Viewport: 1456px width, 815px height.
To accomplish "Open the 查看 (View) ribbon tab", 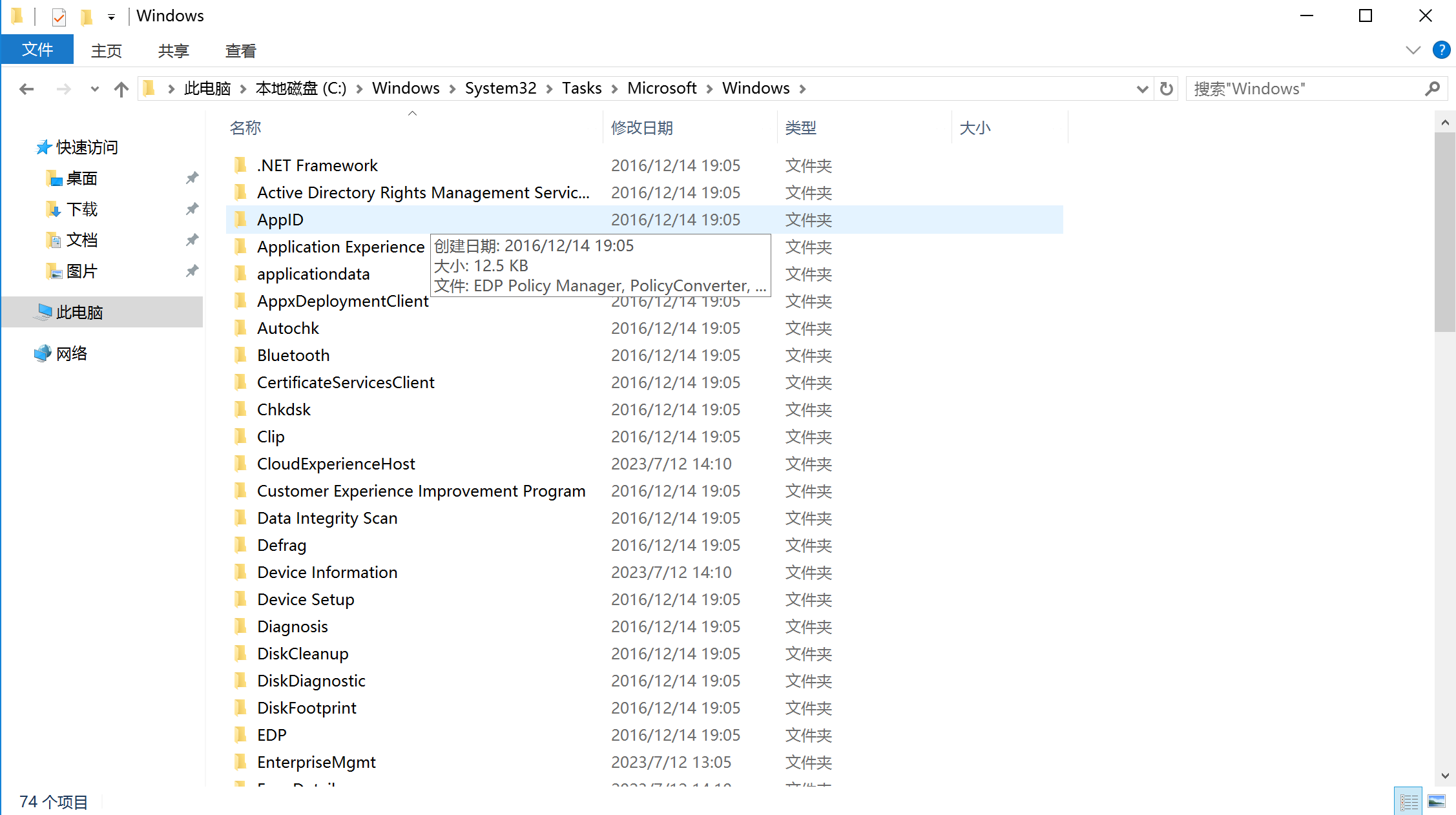I will point(240,50).
